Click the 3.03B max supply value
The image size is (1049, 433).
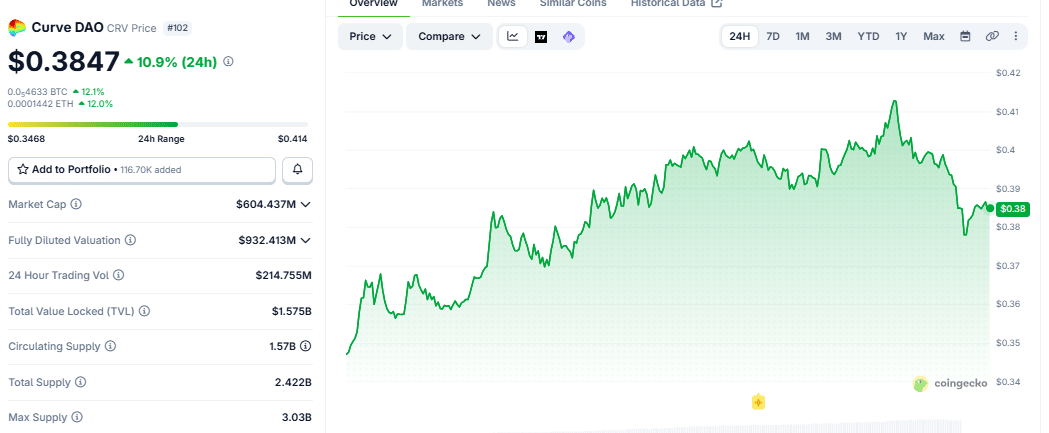[x=296, y=418]
